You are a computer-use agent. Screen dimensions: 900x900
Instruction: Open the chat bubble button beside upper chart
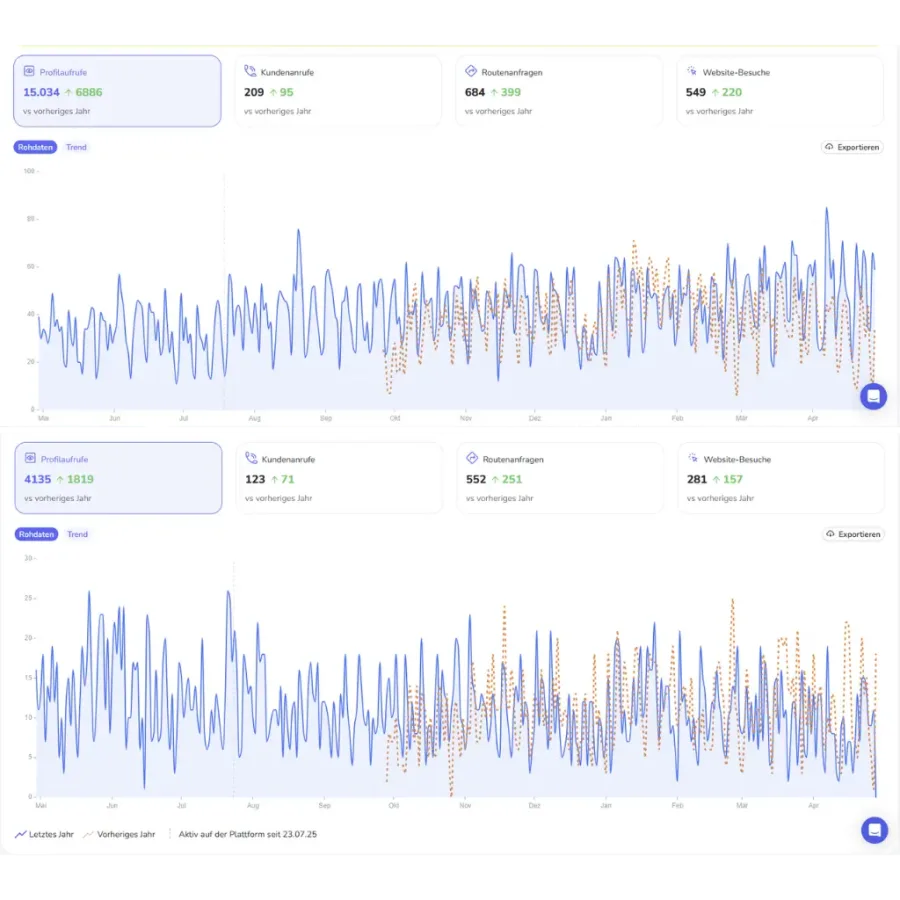[874, 397]
